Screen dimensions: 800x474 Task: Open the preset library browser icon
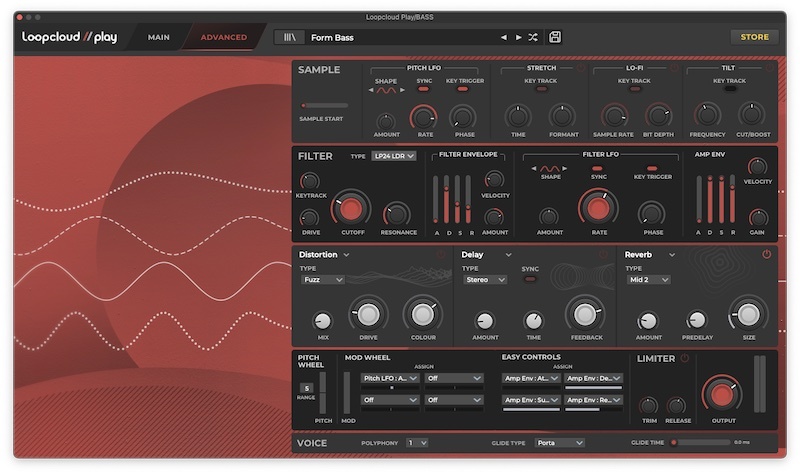point(291,37)
